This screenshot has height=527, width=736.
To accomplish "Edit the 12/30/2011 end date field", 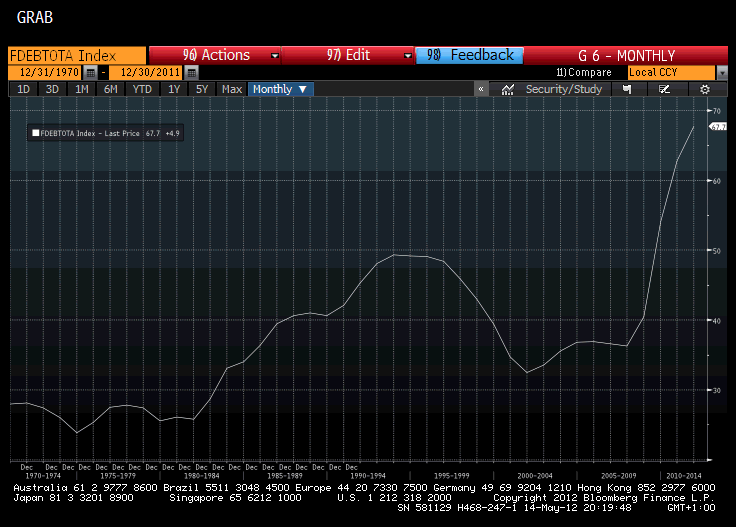I will (x=146, y=73).
